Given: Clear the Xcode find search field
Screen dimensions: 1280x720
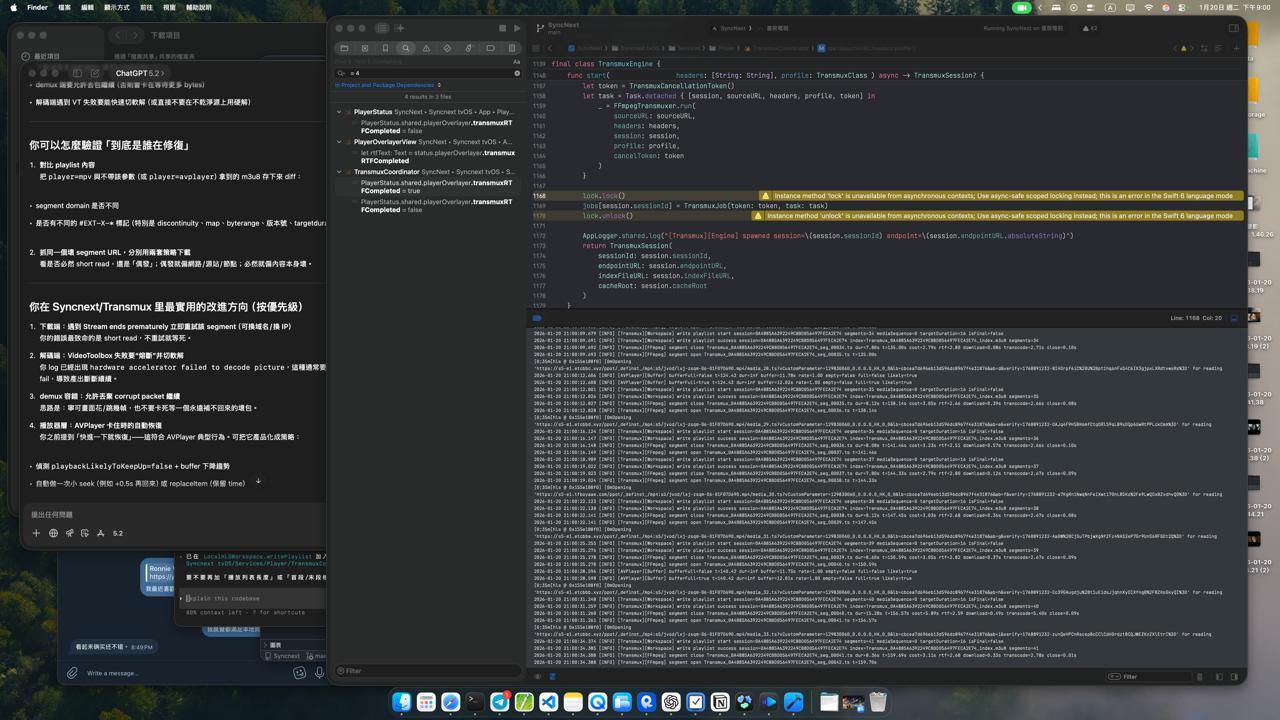Looking at the screenshot, I should click(x=517, y=73).
